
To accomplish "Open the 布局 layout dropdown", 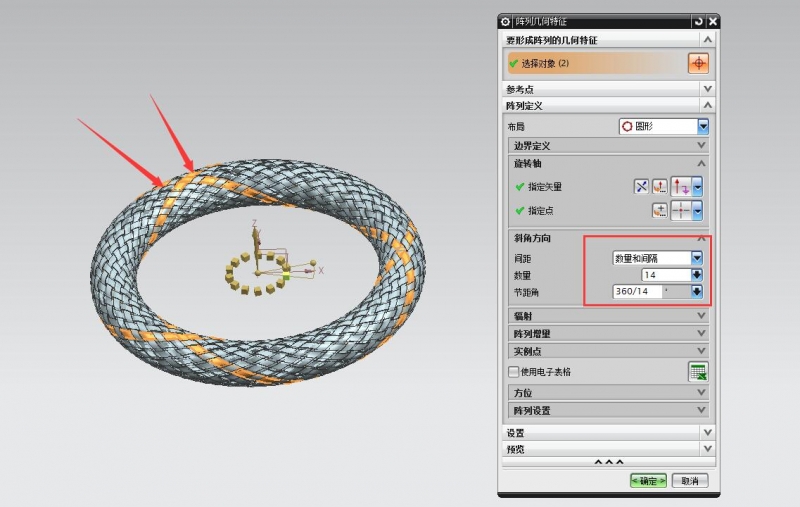I will [x=703, y=126].
